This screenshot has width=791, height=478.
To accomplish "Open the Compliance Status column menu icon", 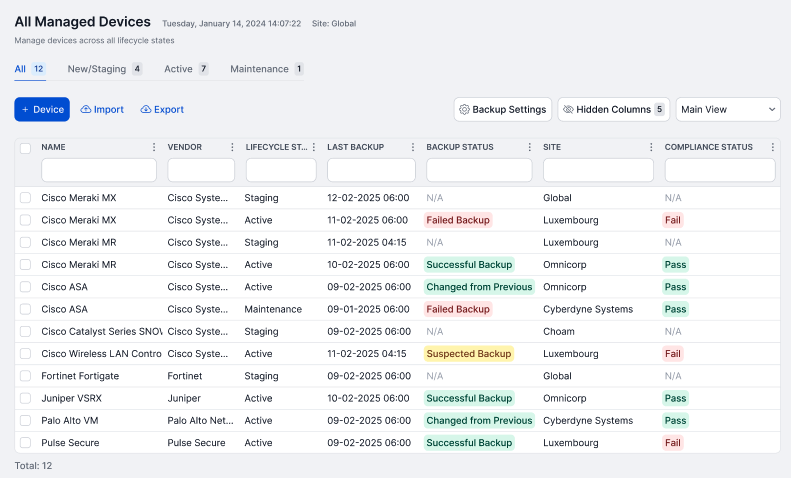I will tap(773, 147).
